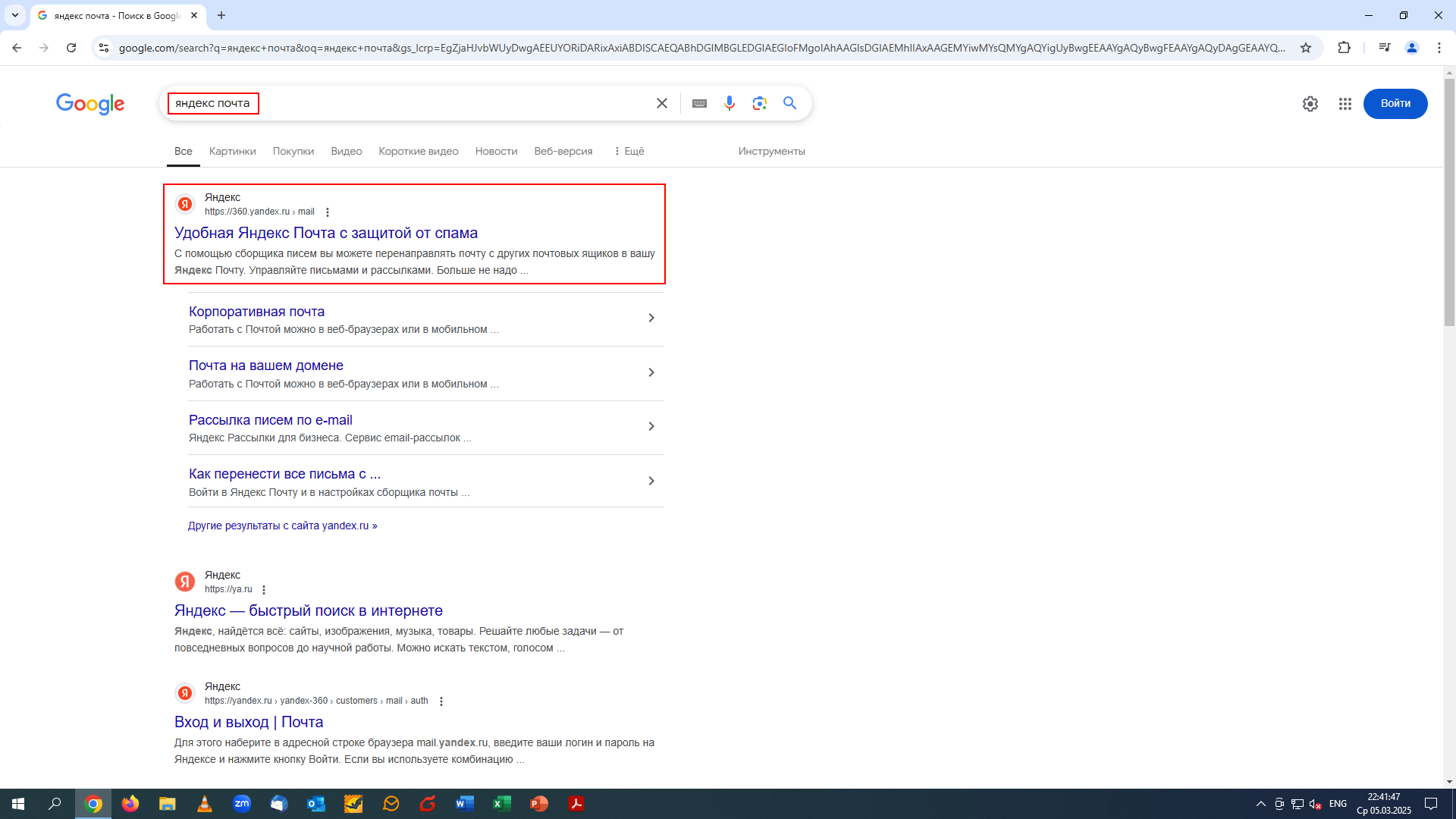
Task: Open the Chrome three-dot menu
Action: pos(1439,48)
